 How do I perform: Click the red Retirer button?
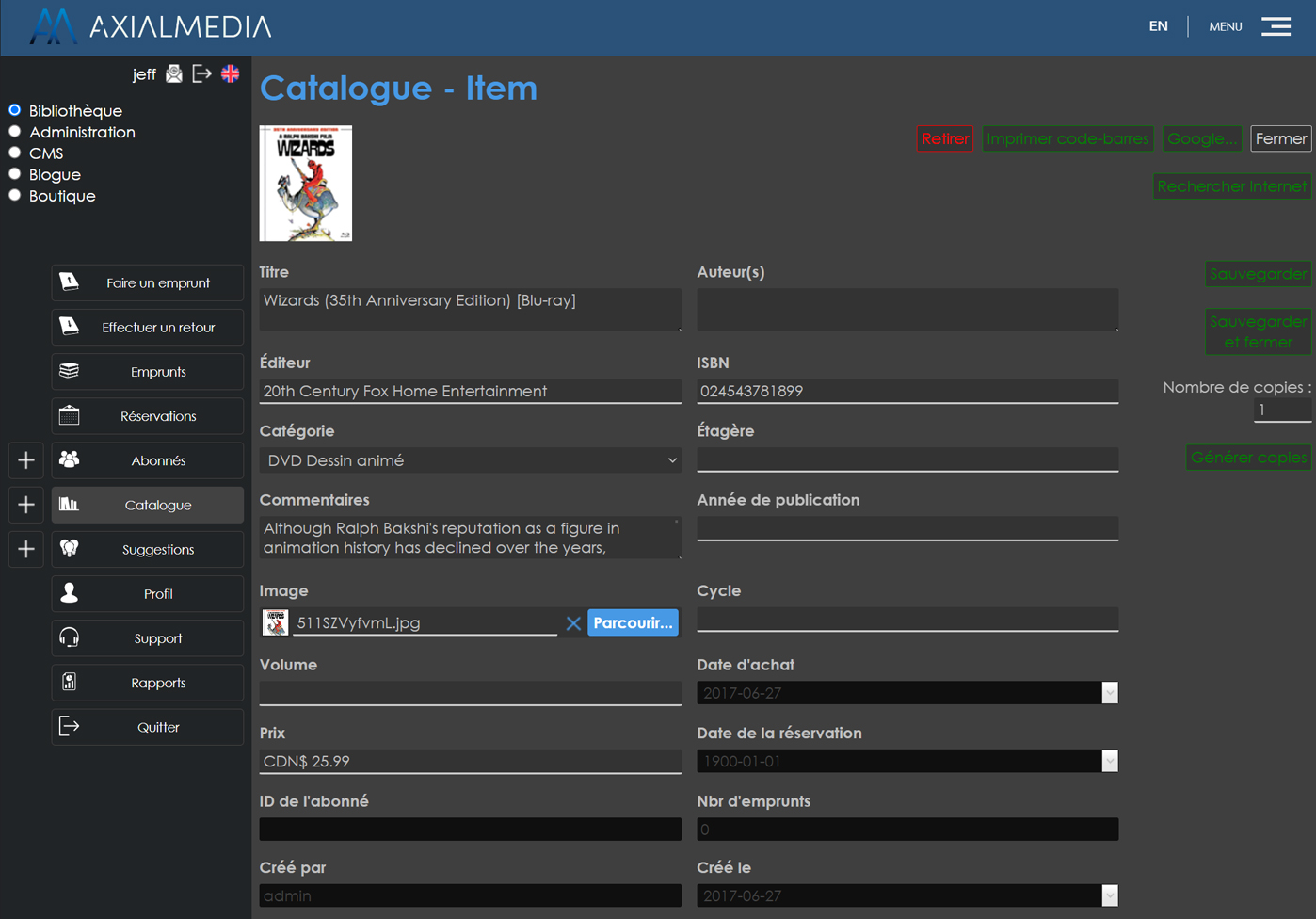point(944,138)
